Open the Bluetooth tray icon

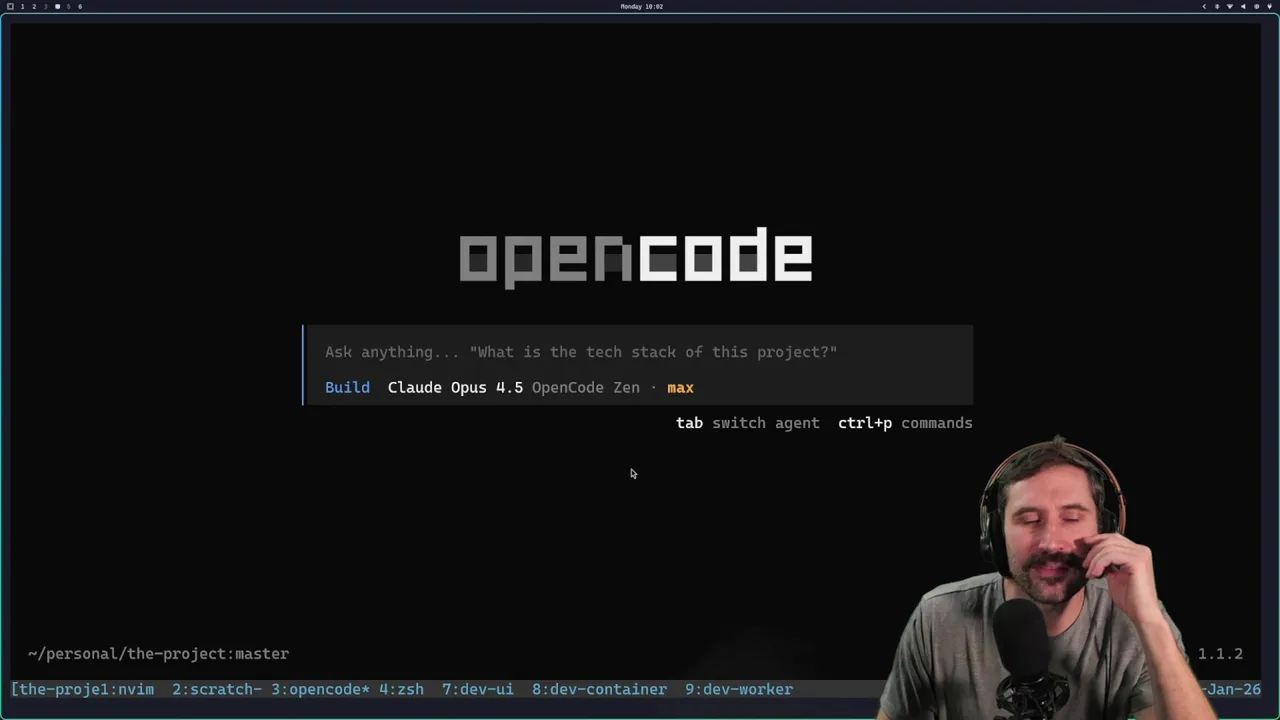tap(1217, 6)
